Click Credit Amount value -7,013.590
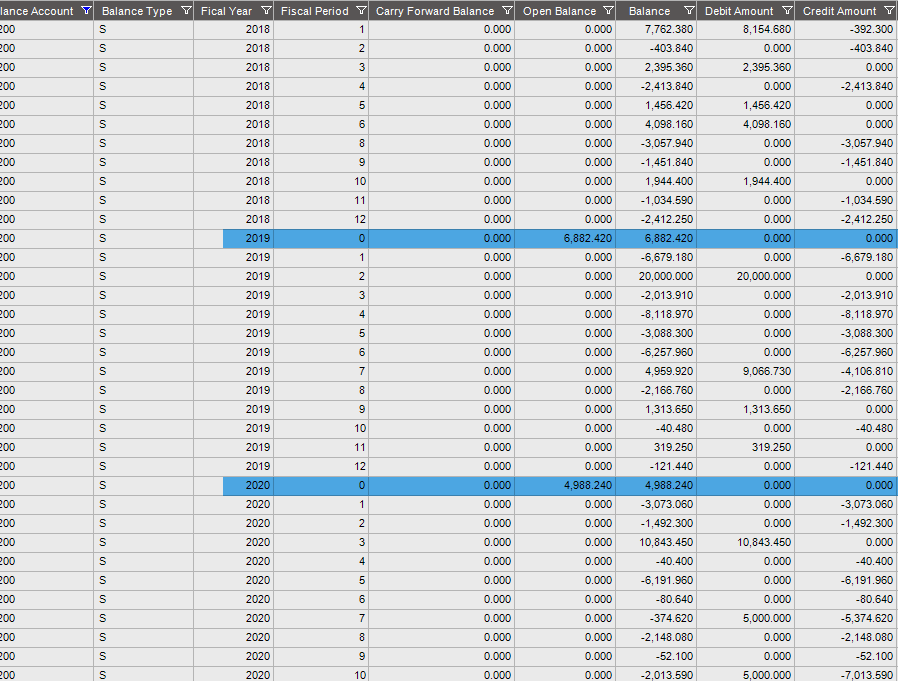The height and width of the screenshot is (681, 898). click(867, 675)
